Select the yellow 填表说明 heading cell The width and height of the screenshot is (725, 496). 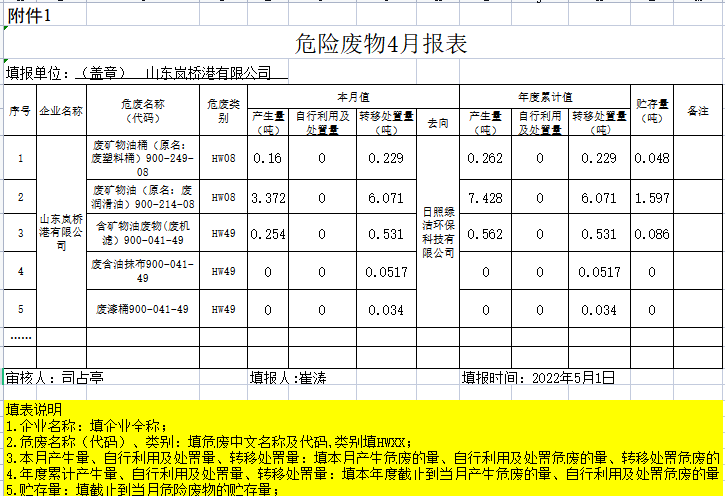click(x=34, y=410)
